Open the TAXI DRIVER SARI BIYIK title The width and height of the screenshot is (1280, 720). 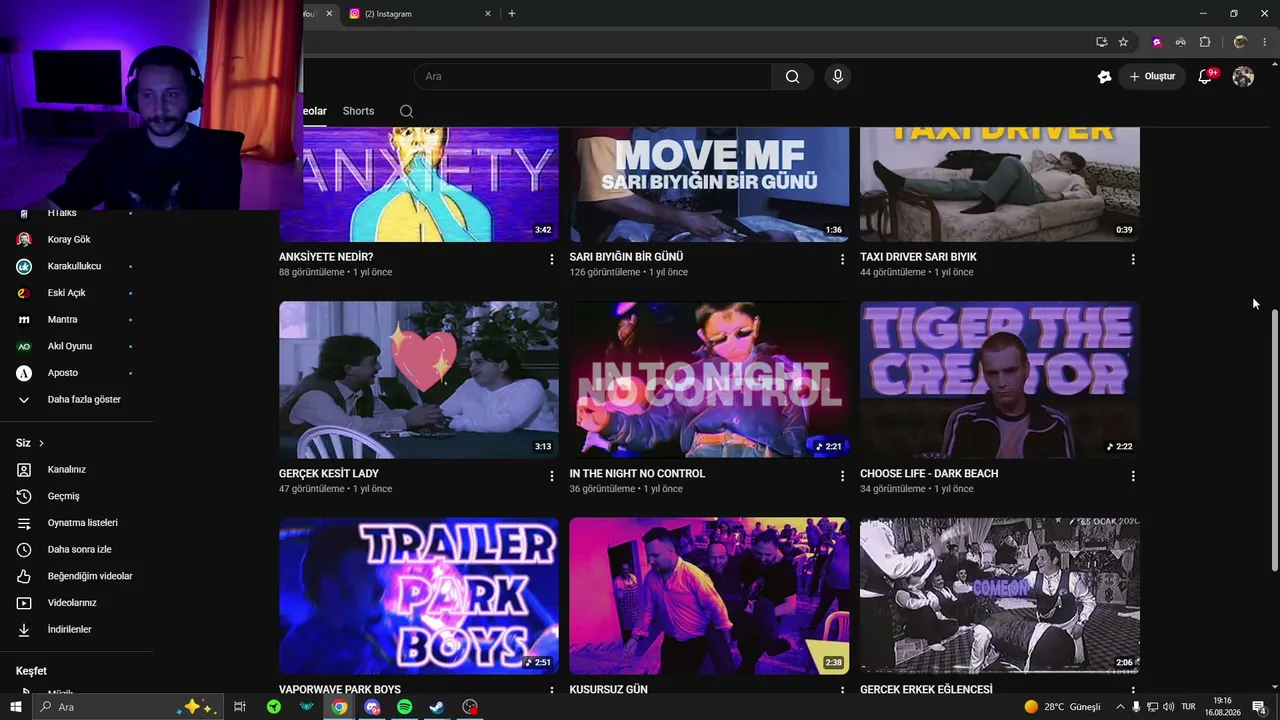click(x=918, y=257)
